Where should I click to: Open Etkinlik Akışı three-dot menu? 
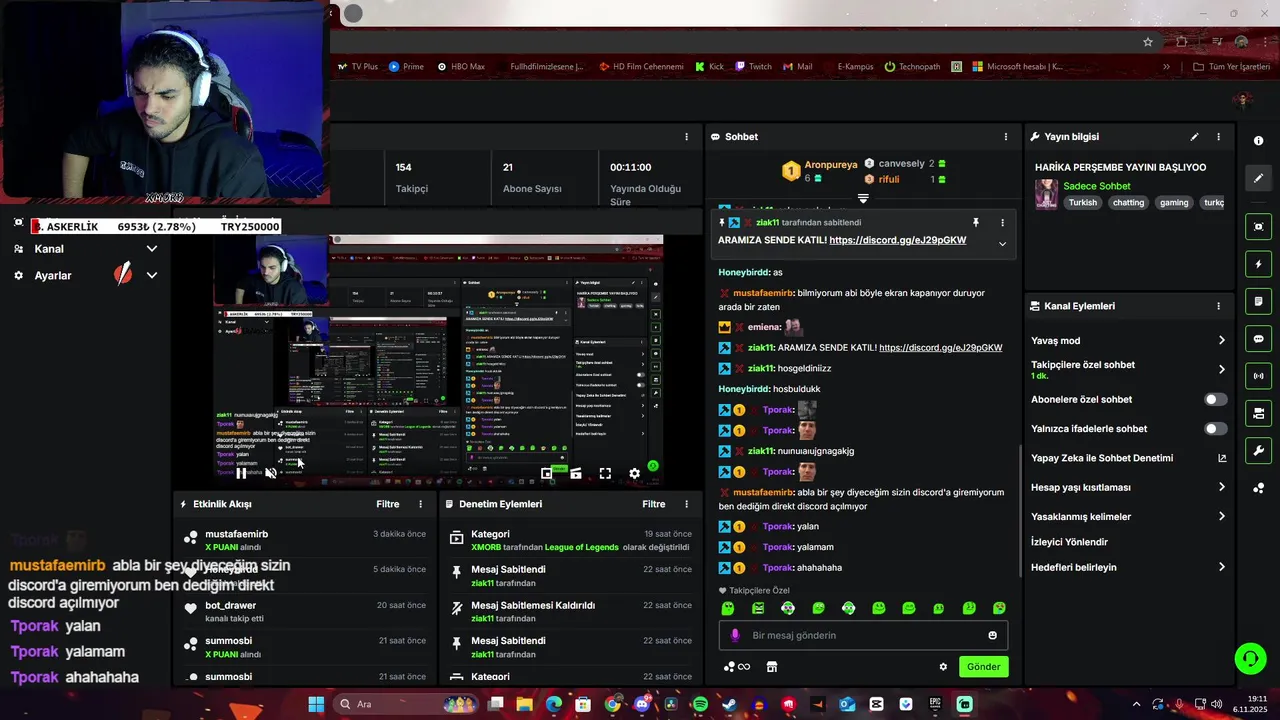(420, 504)
